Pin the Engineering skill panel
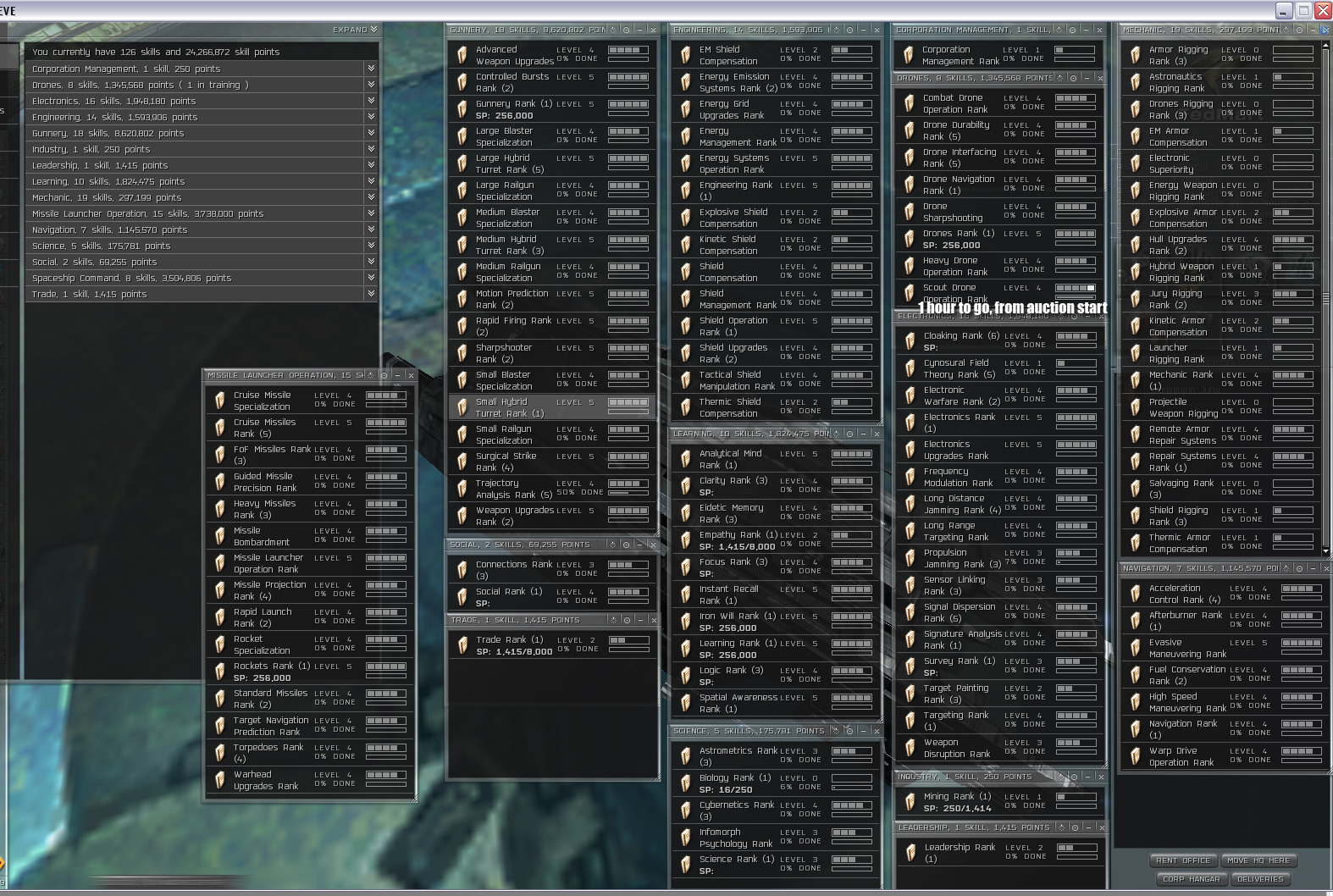The height and width of the screenshot is (896, 1333). pos(849,30)
